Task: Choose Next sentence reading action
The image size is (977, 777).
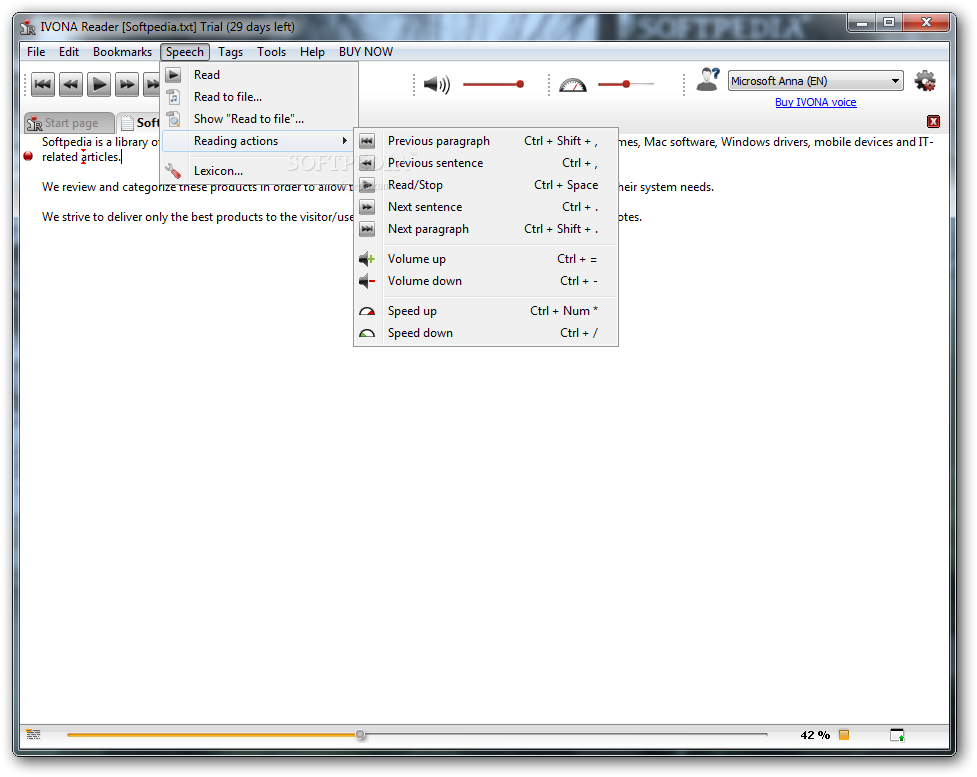Action: pyautogui.click(x=486, y=207)
